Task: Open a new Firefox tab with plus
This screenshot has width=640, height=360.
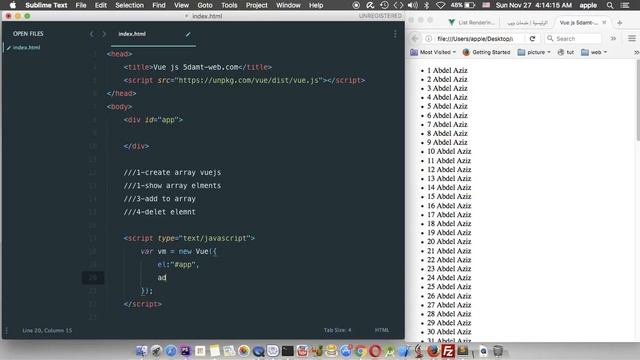Action: tap(620, 23)
